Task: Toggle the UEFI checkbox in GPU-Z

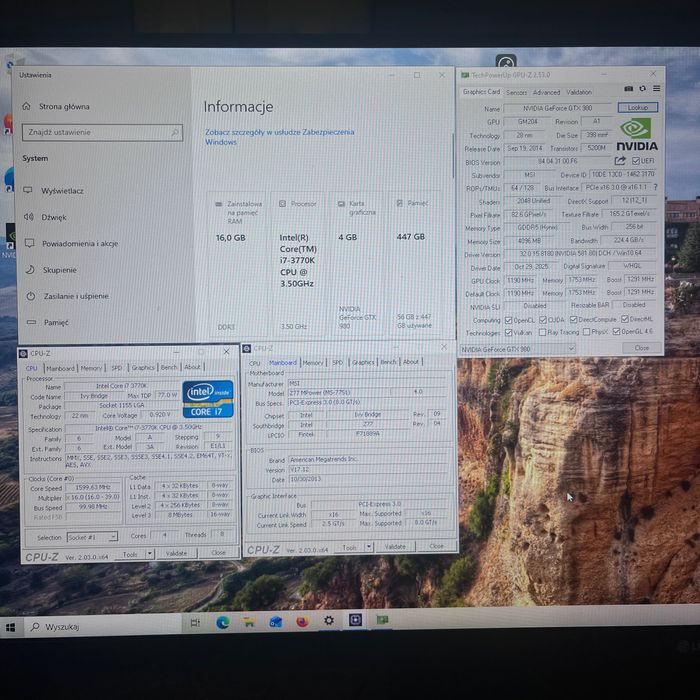Action: (636, 161)
